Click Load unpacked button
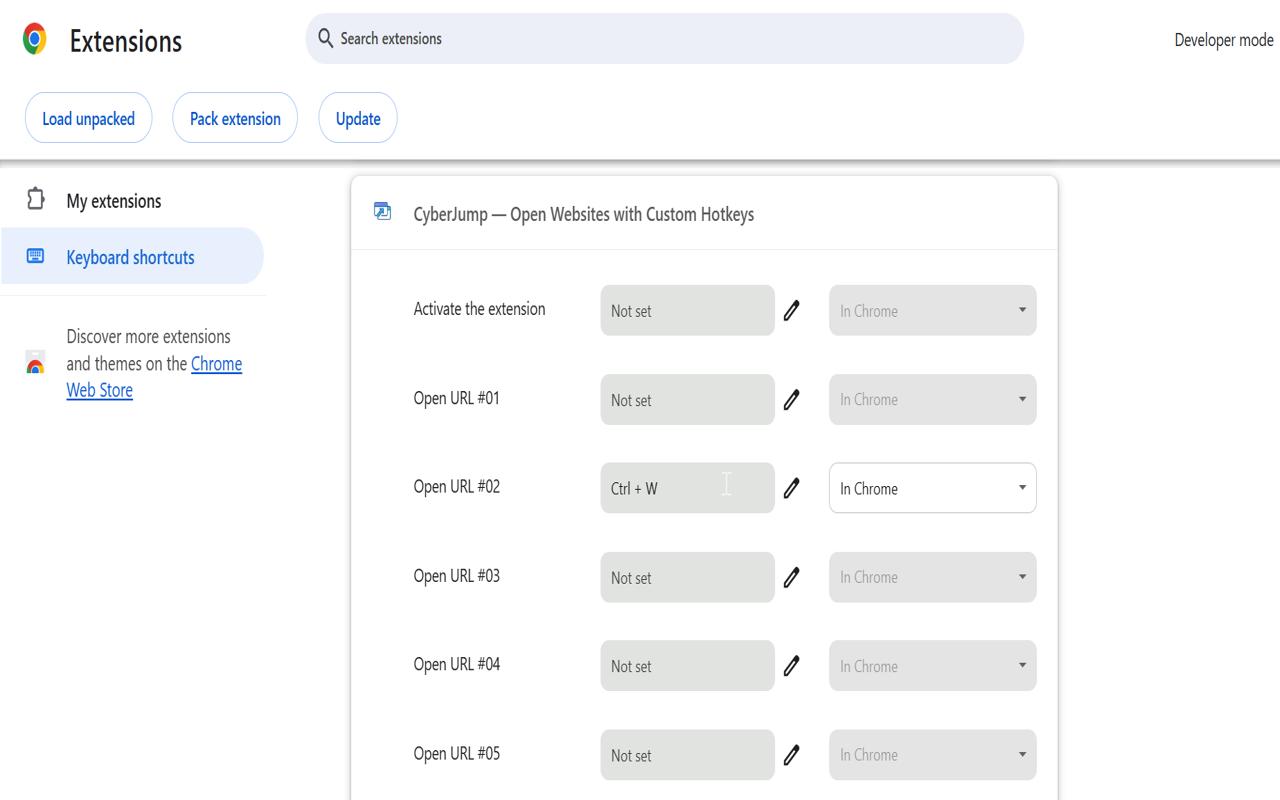Viewport: 1280px width, 800px height. click(88, 118)
